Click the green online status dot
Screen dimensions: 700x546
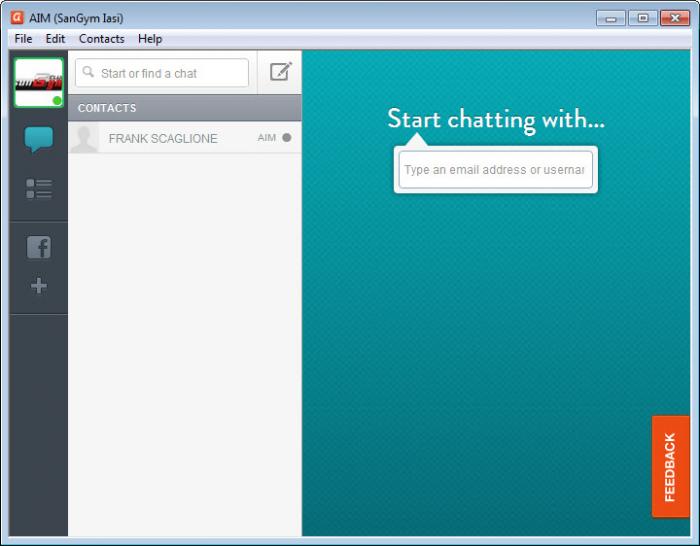click(57, 100)
